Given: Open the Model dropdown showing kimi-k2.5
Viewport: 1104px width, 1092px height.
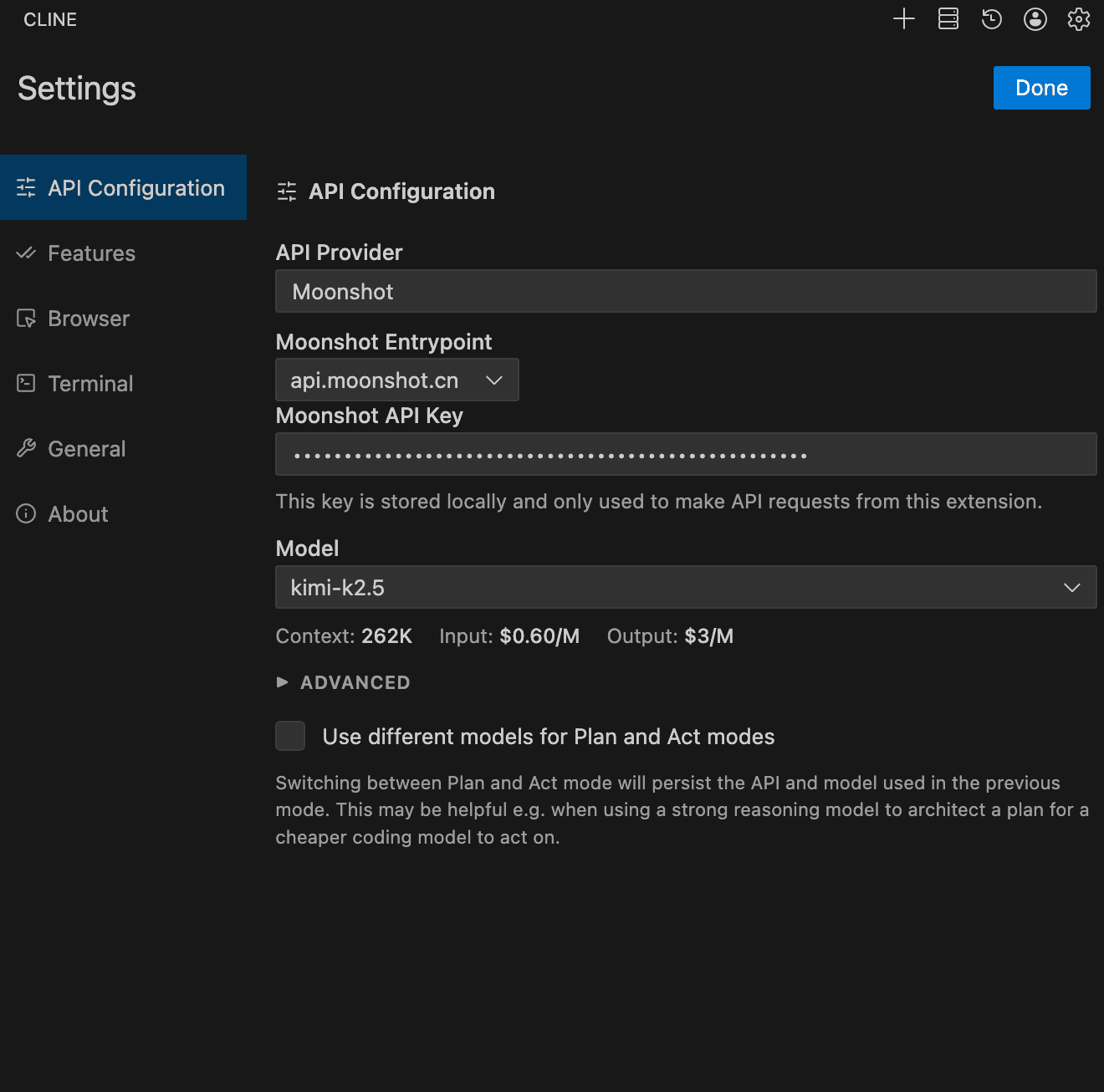Looking at the screenshot, I should click(x=686, y=588).
